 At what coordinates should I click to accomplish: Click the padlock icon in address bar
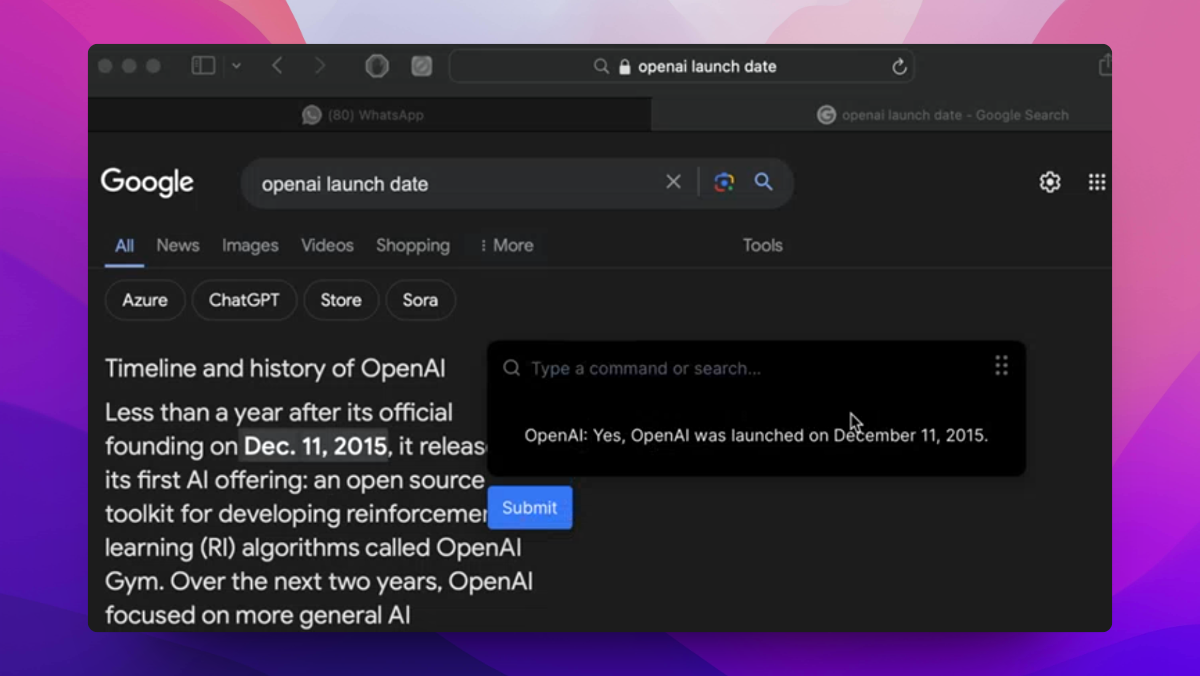(x=625, y=67)
